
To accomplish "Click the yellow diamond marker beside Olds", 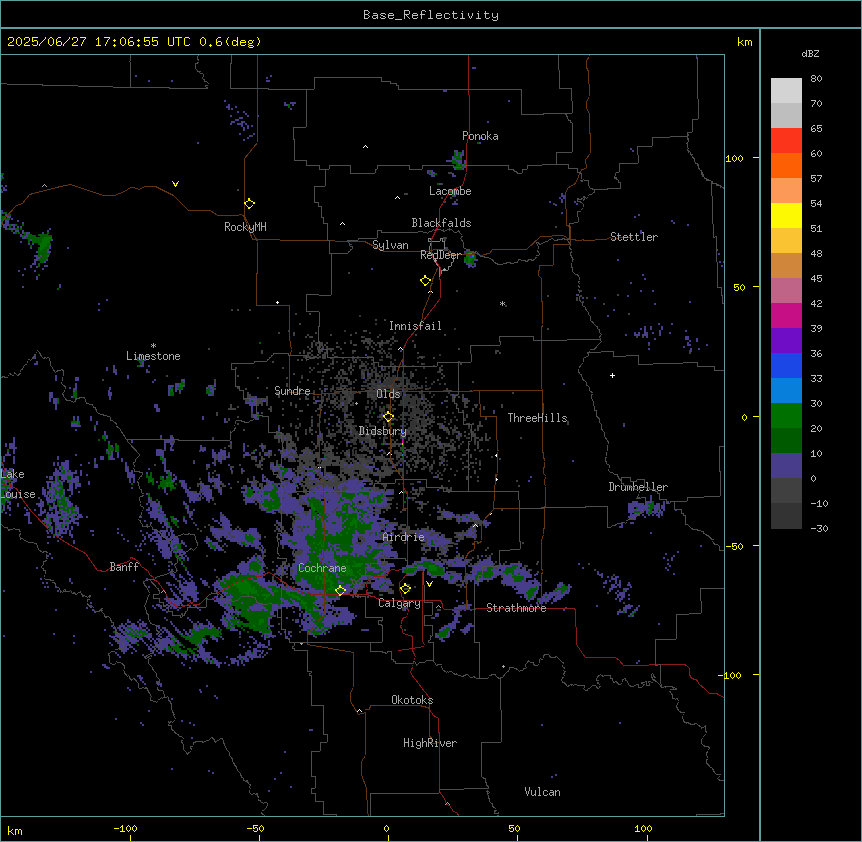I will 388,417.
